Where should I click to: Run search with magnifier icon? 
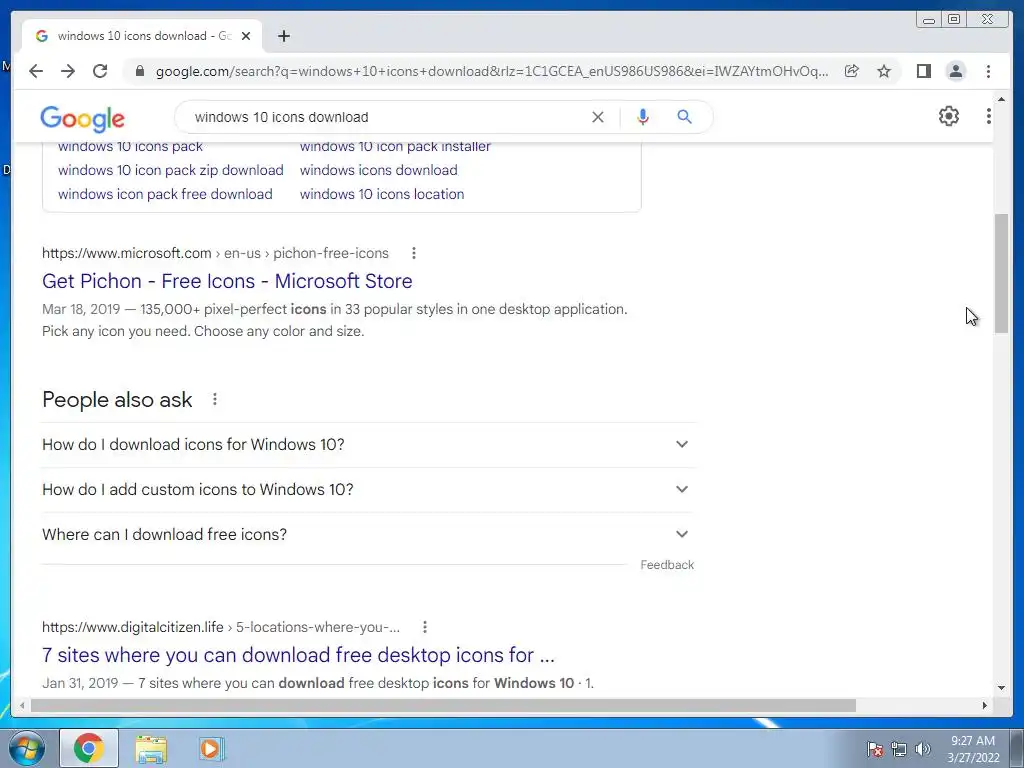tap(684, 117)
